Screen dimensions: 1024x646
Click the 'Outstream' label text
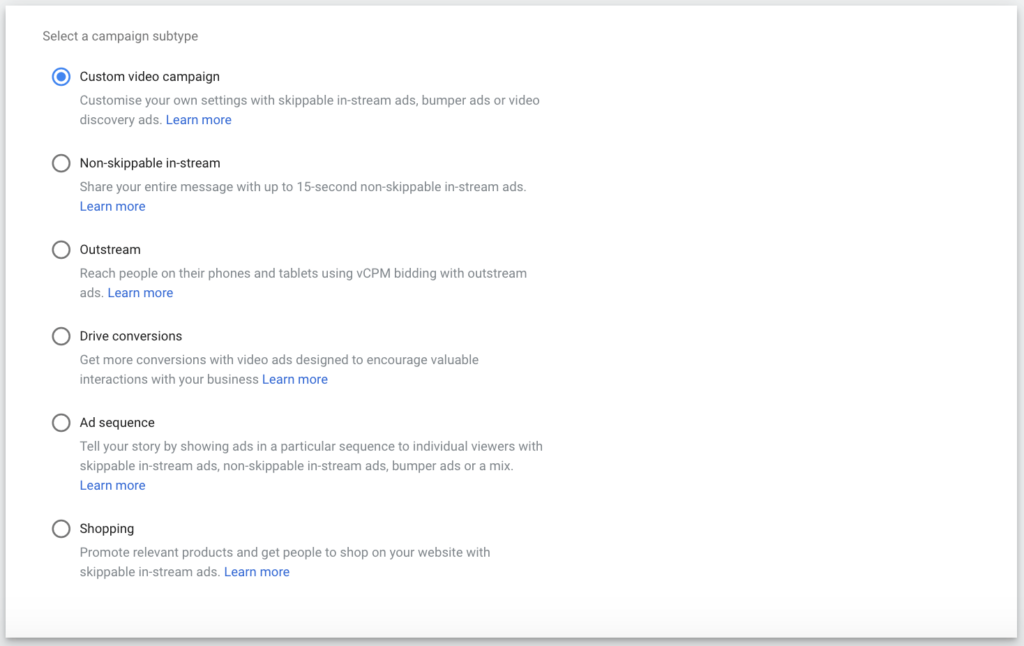tap(110, 250)
